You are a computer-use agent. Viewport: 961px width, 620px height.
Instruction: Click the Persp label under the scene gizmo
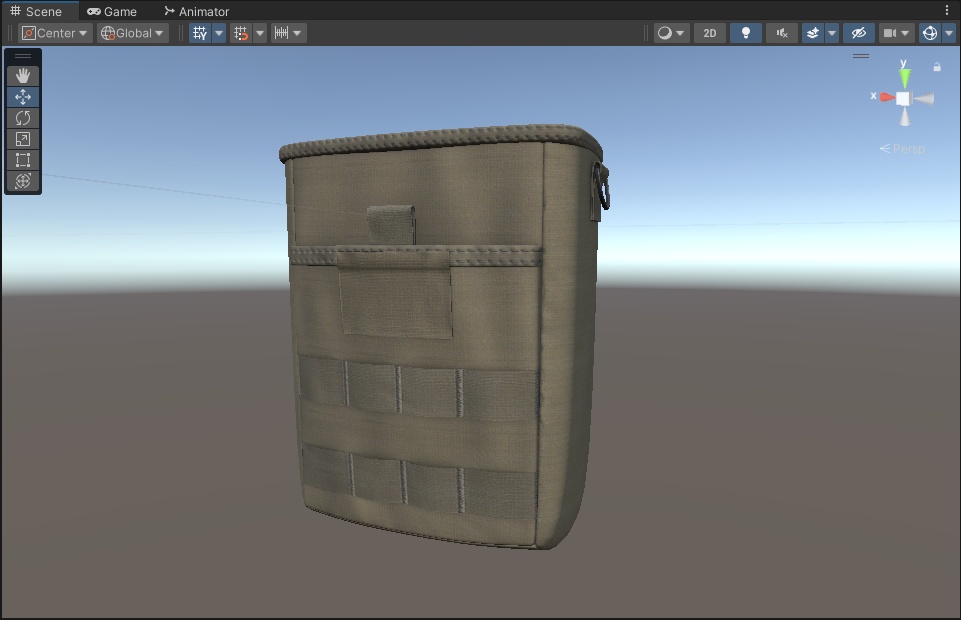coord(906,148)
